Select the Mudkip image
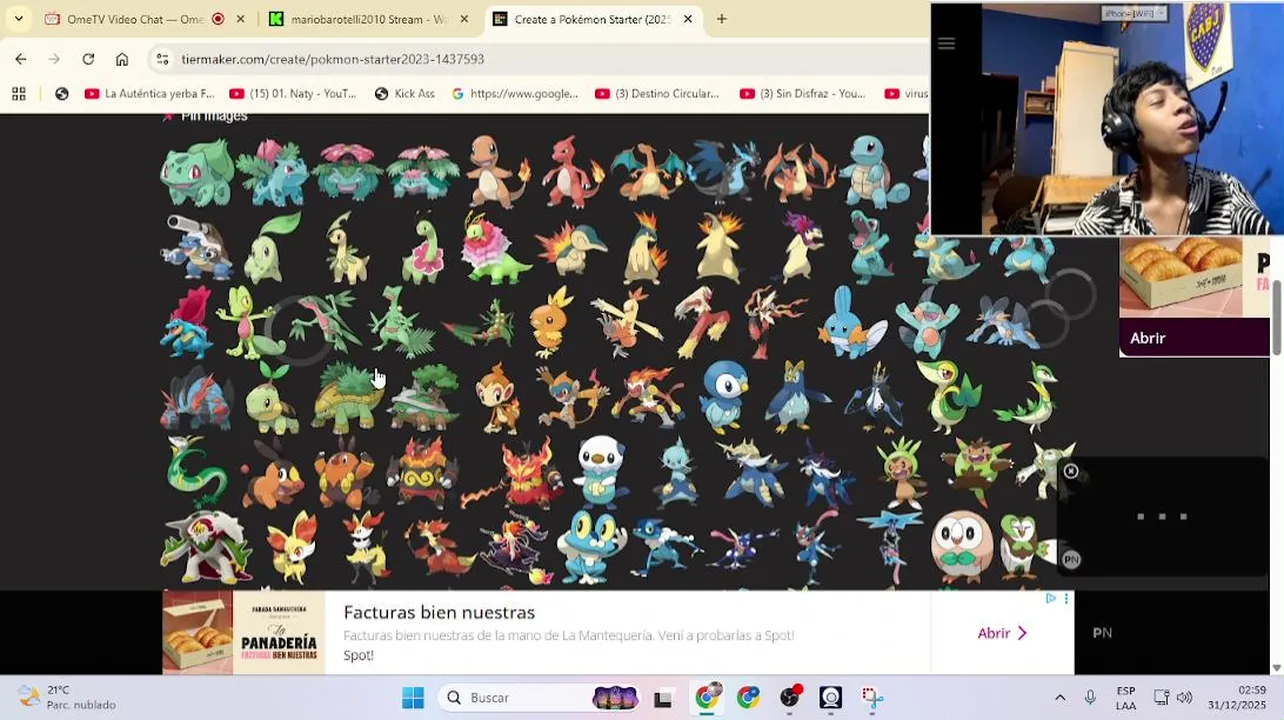The height and width of the screenshot is (720, 1284). click(x=852, y=322)
